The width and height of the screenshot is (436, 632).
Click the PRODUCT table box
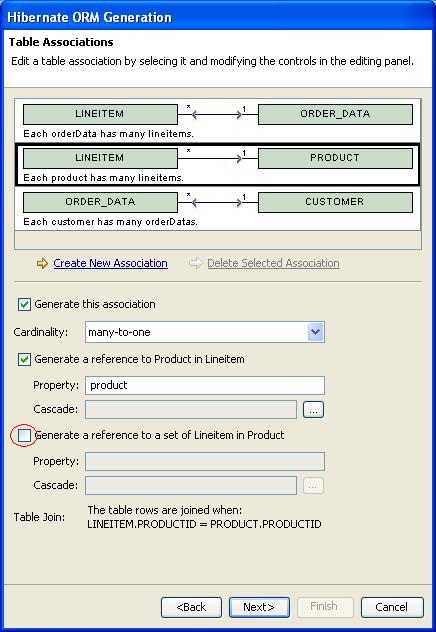[335, 158]
